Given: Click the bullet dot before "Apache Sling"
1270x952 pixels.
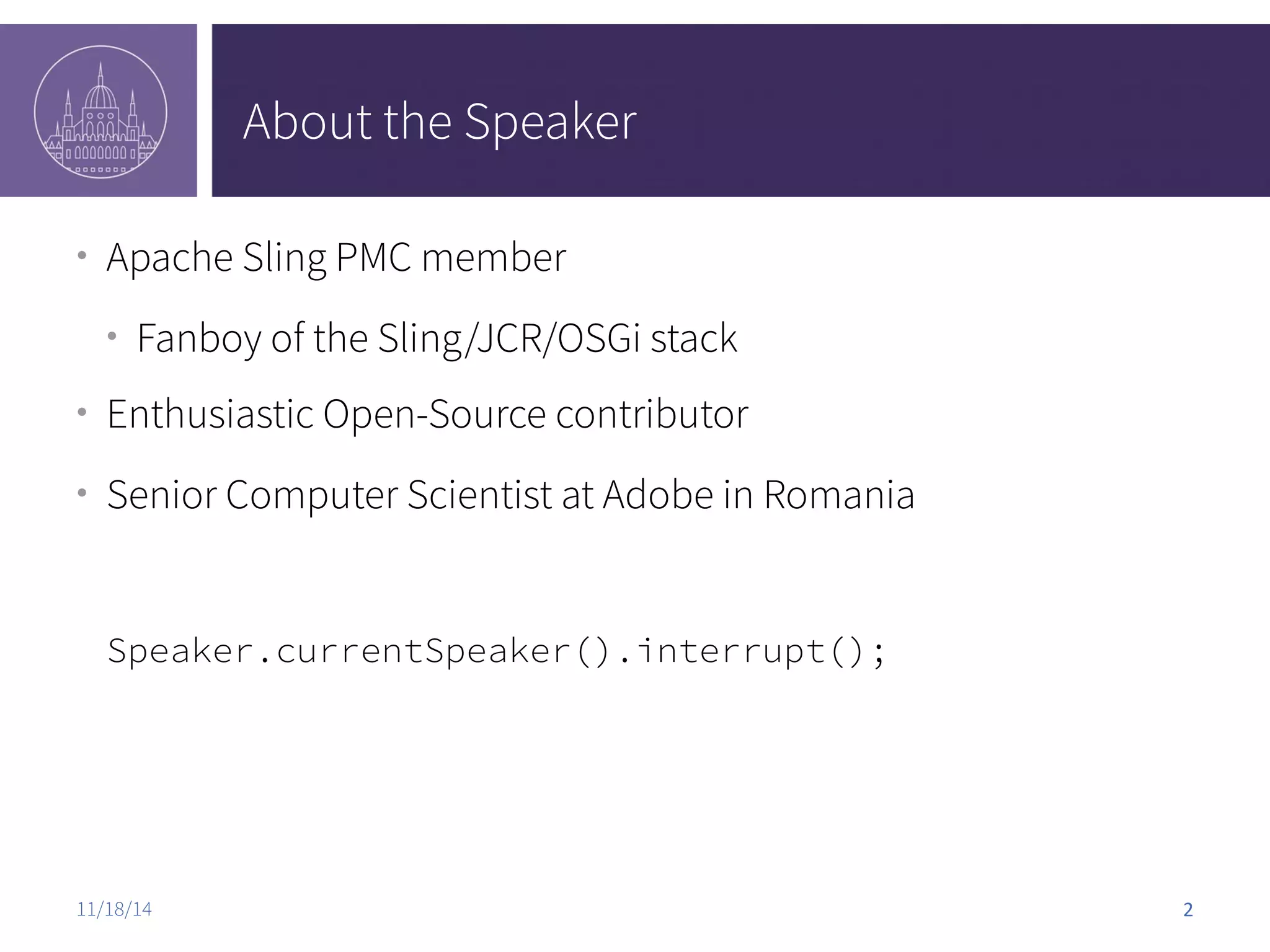Looking at the screenshot, I should [82, 255].
